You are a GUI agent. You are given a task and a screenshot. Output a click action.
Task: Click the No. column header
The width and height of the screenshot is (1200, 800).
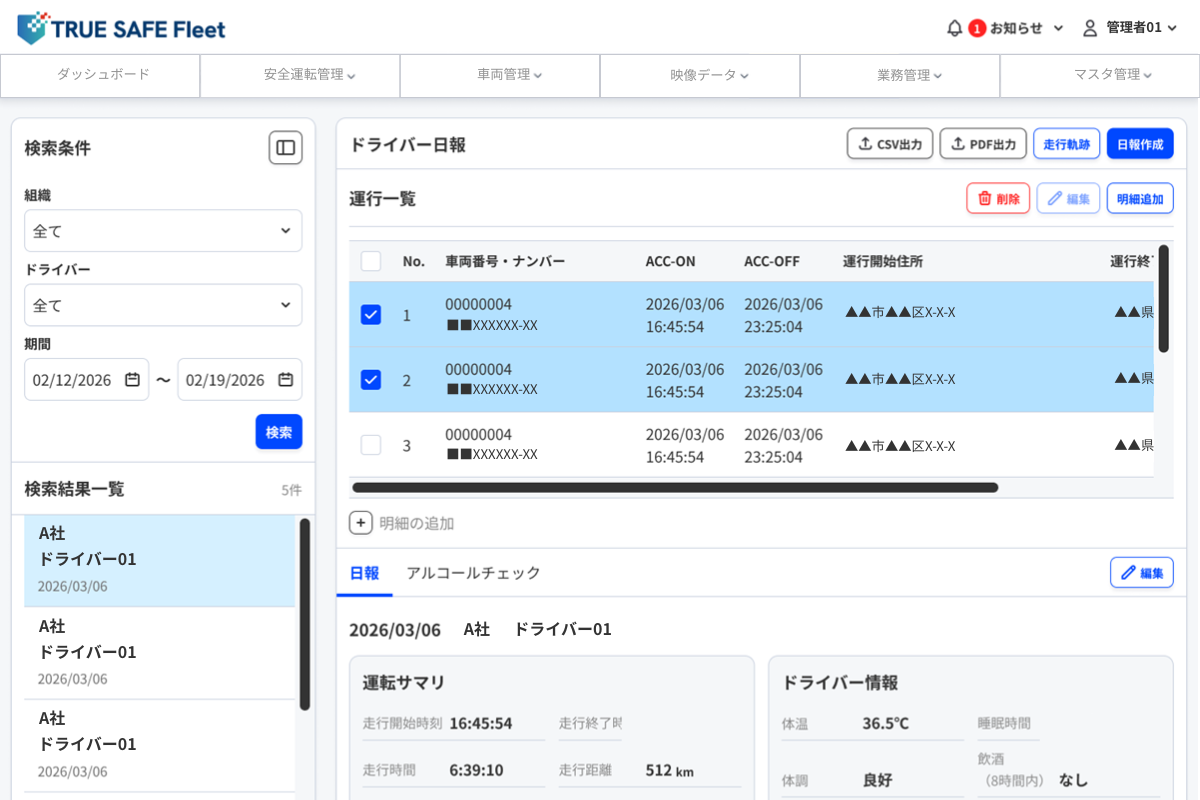(414, 261)
